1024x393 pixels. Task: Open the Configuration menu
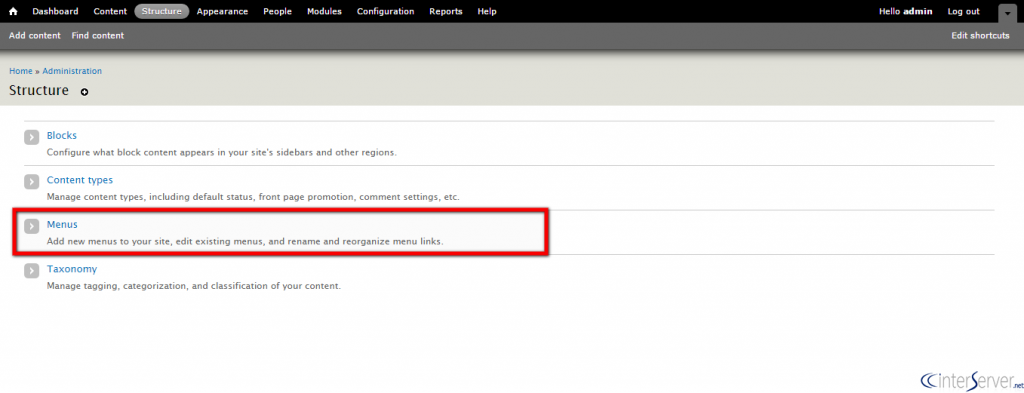[x=385, y=11]
